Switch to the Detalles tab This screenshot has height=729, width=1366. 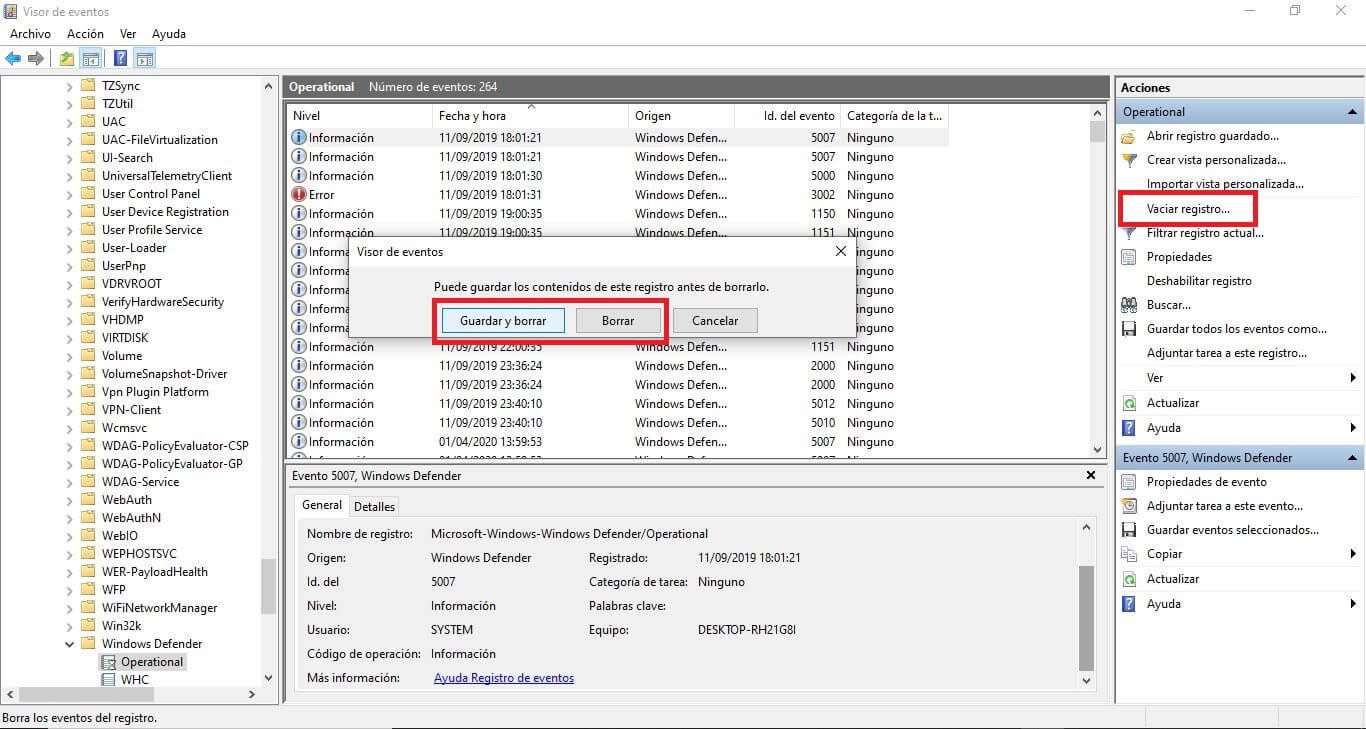coord(375,507)
